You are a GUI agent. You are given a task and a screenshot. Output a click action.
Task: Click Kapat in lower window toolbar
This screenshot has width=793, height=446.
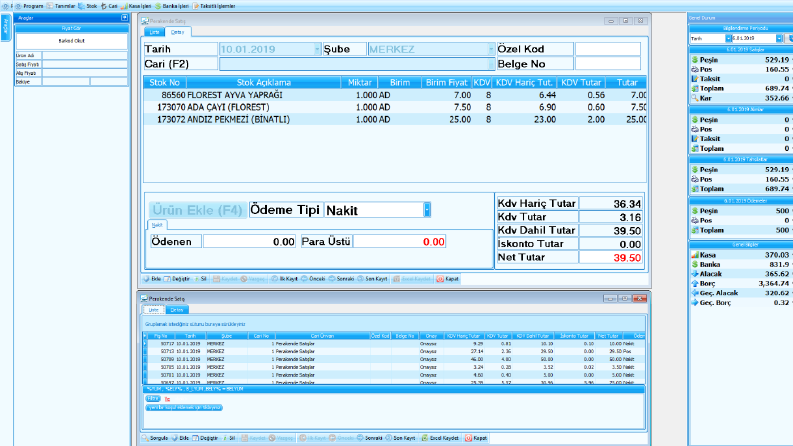coord(476,438)
